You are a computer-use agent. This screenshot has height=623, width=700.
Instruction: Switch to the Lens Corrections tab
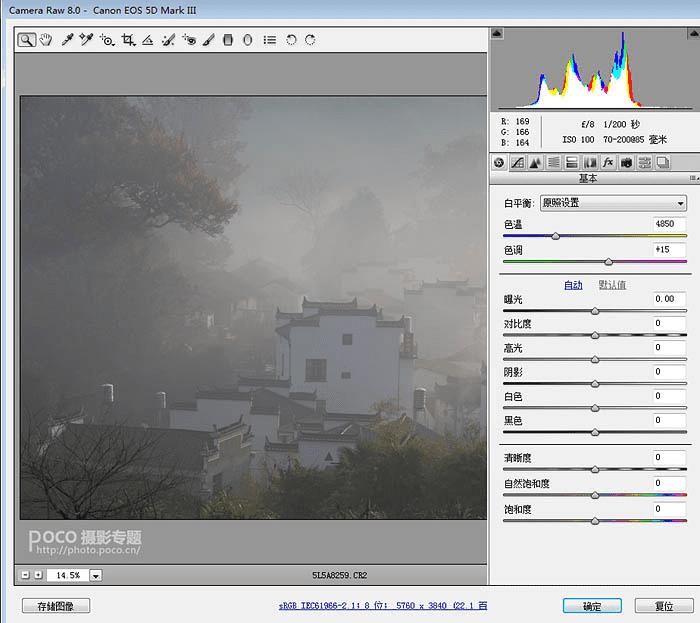[590, 162]
